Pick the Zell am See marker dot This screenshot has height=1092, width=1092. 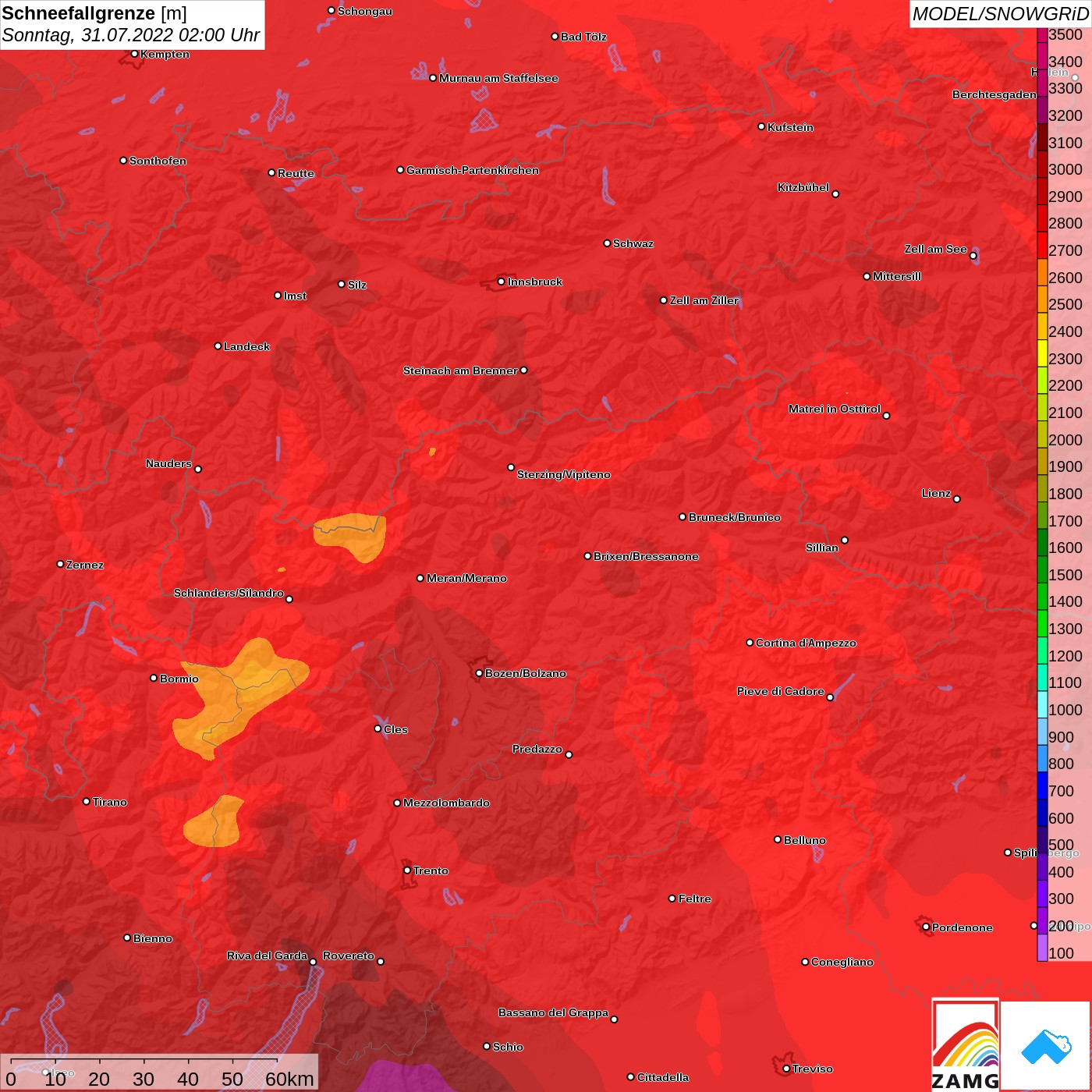coord(973,256)
